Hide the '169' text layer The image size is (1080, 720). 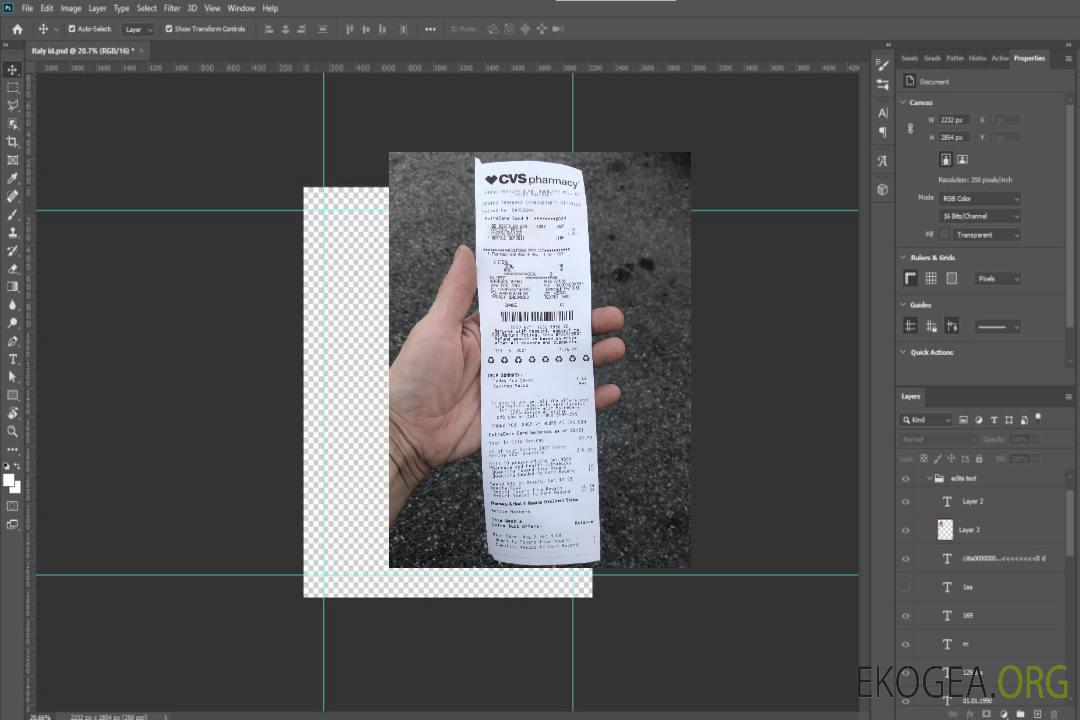906,616
